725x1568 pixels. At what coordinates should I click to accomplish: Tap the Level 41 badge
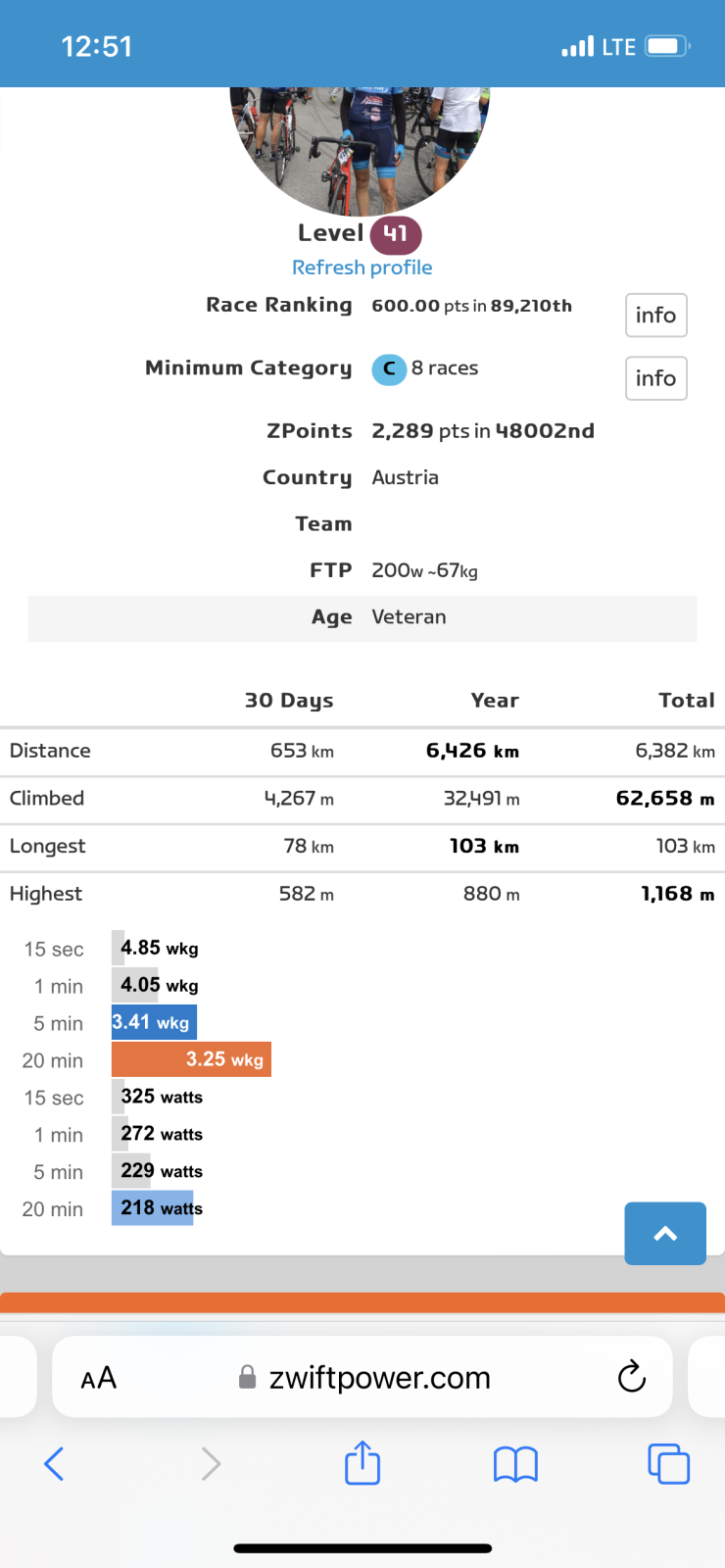click(395, 234)
